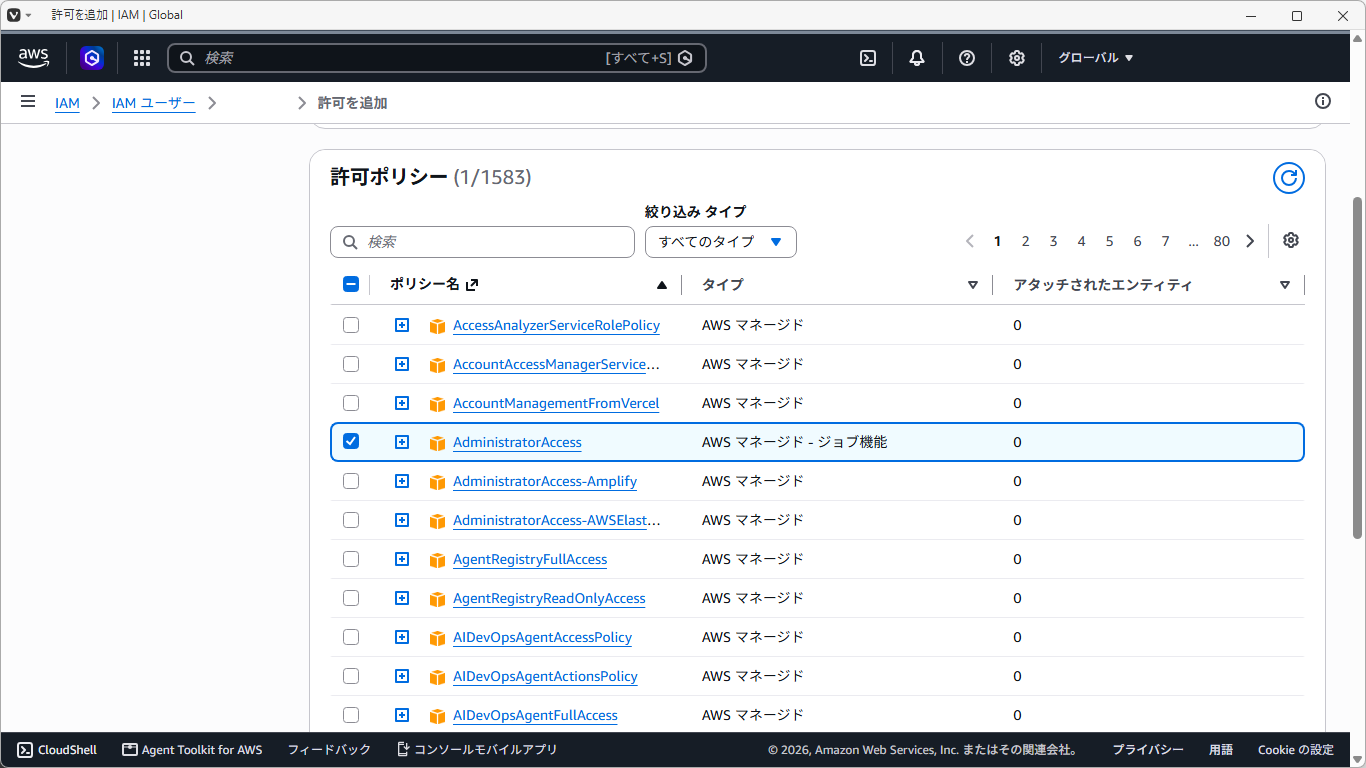Sort by ポリシー名 ascending arrow

(x=661, y=285)
